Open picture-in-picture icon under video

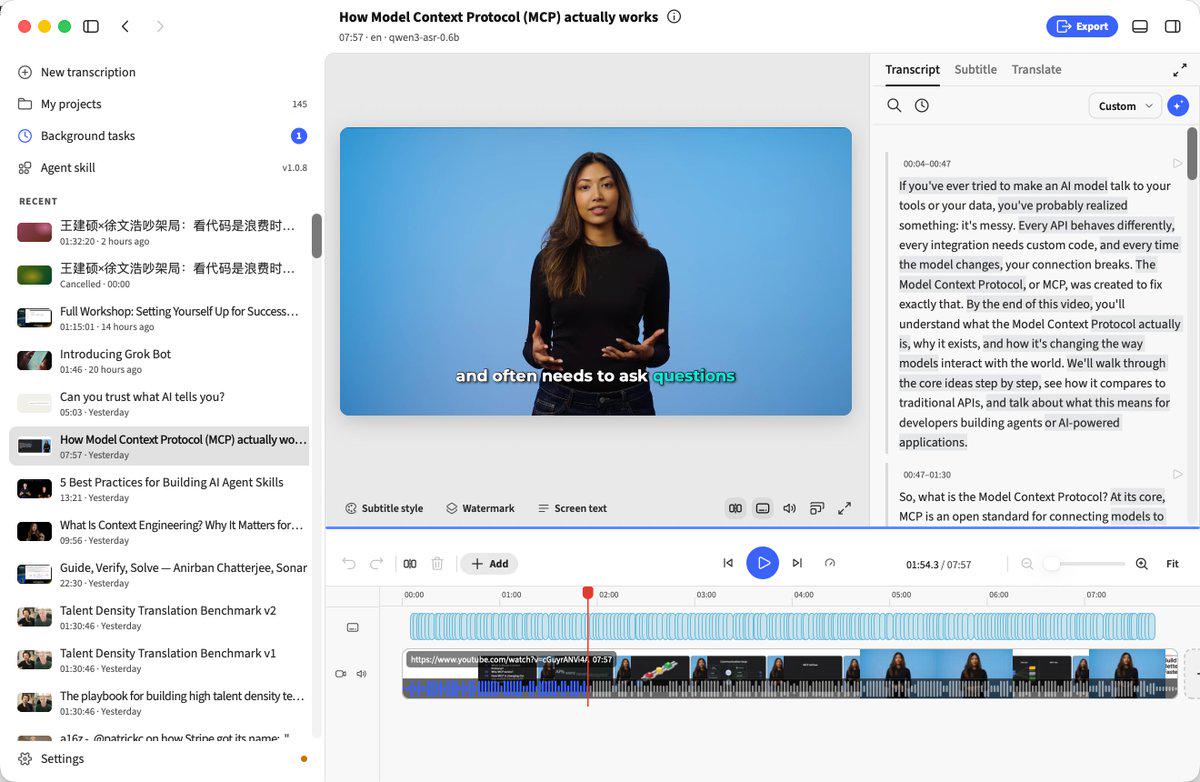(817, 508)
